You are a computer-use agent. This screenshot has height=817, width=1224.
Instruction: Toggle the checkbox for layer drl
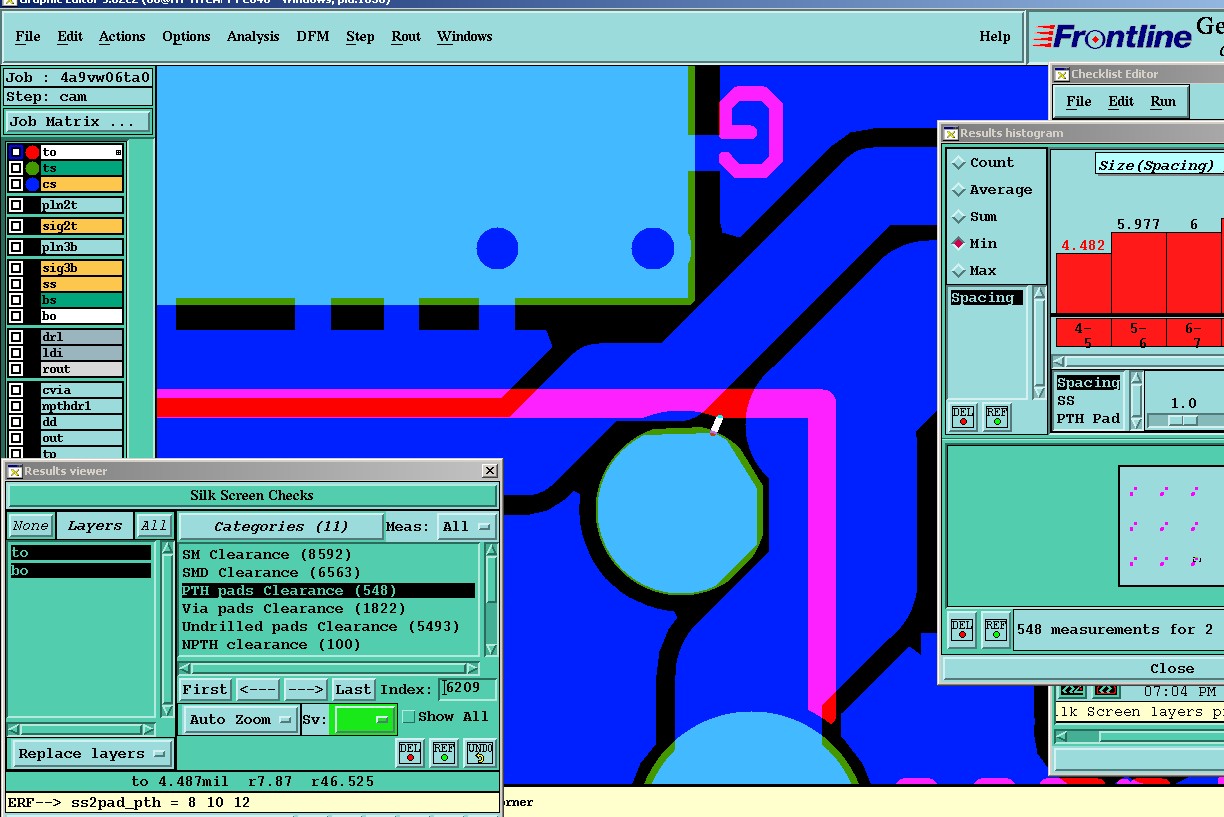pos(15,337)
